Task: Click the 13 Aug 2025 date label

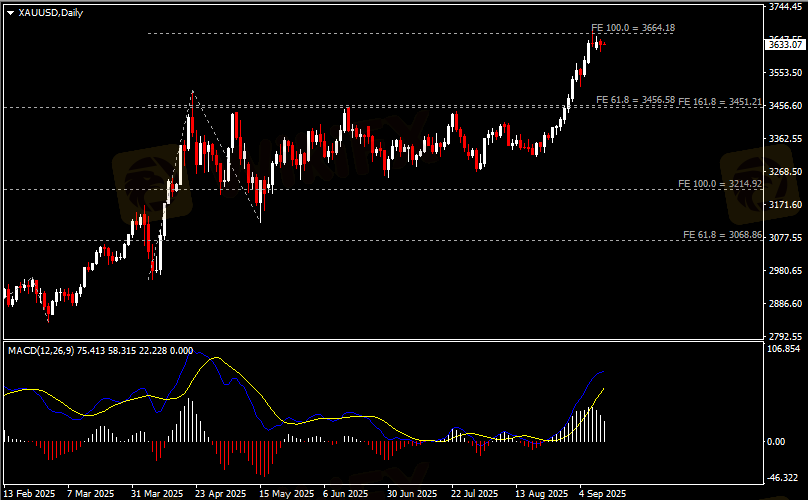Action: click(542, 494)
